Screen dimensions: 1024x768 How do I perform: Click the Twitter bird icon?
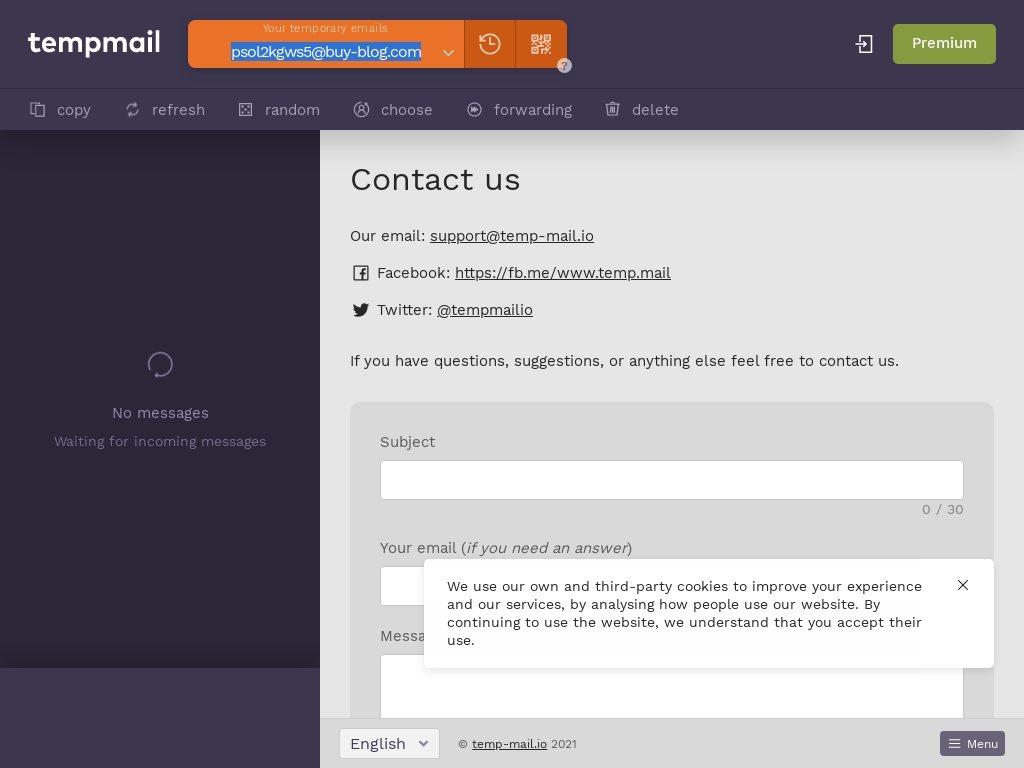coord(360,310)
